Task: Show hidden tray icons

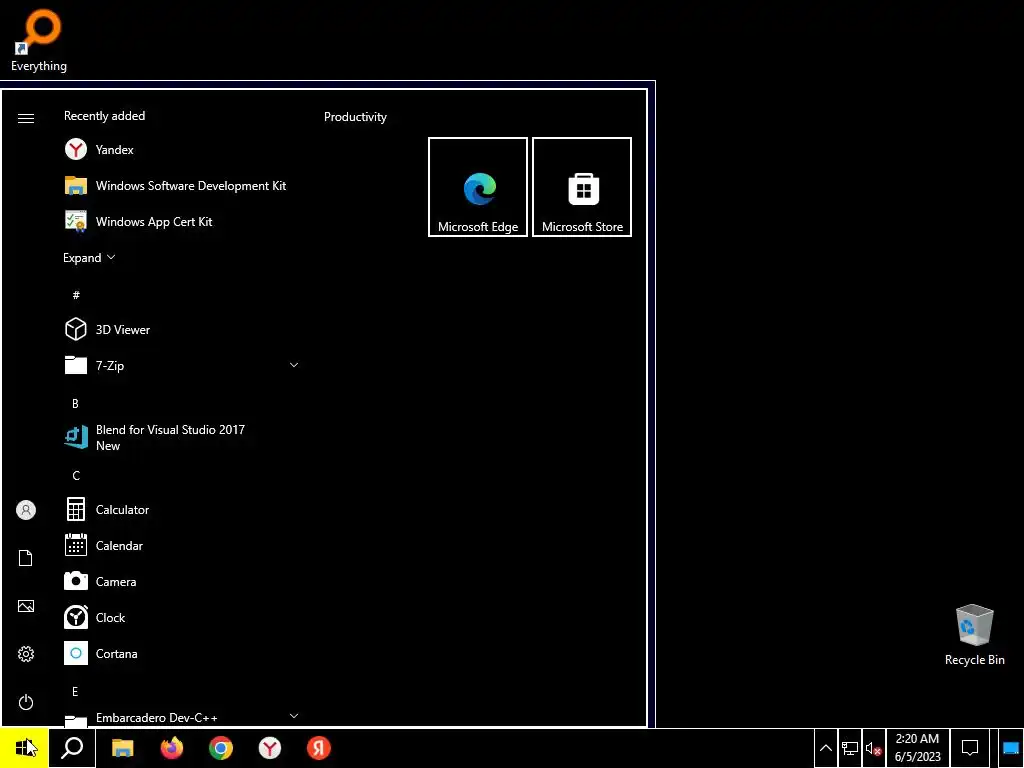Action: (x=825, y=748)
